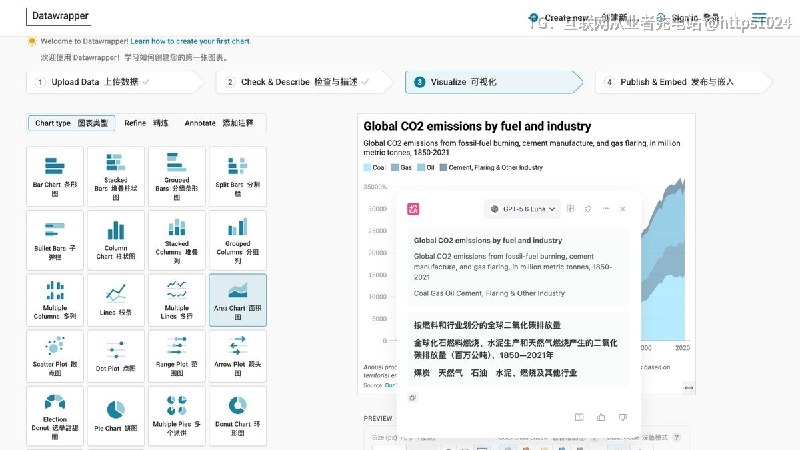The image size is (800, 450).
Task: Close the translation popup
Action: 622,209
